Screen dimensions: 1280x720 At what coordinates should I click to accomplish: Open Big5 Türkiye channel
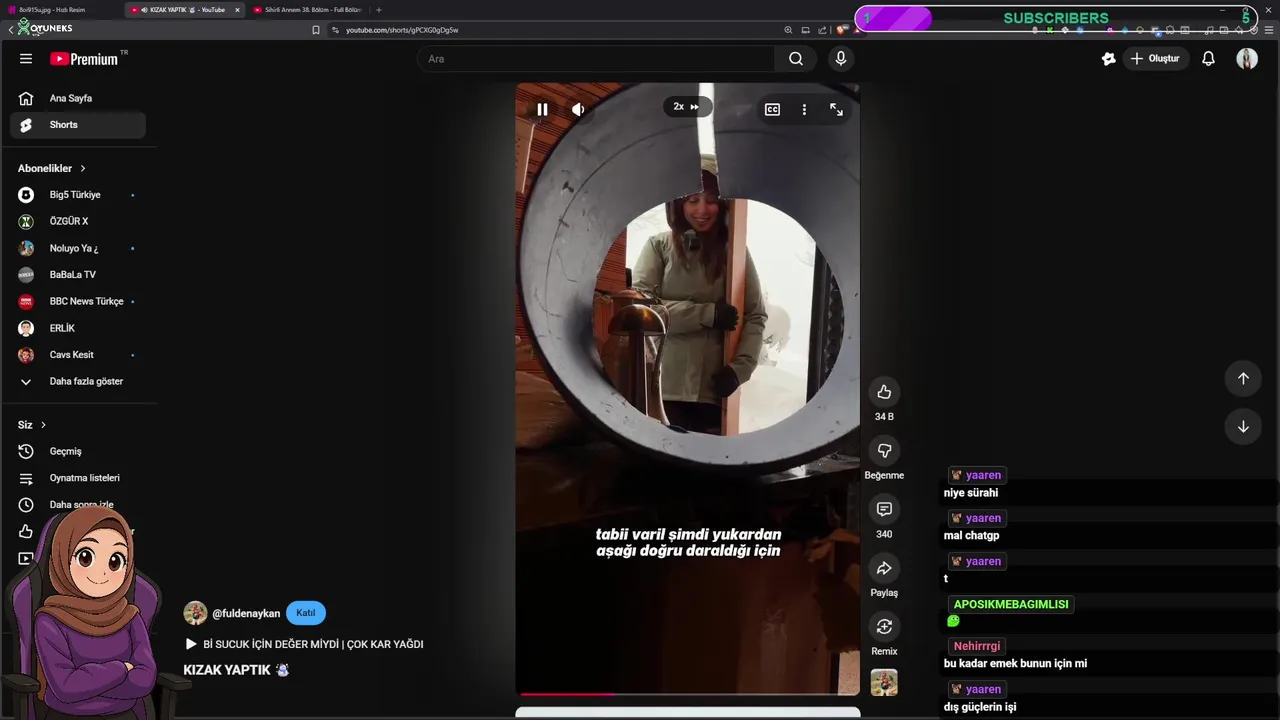click(78, 195)
